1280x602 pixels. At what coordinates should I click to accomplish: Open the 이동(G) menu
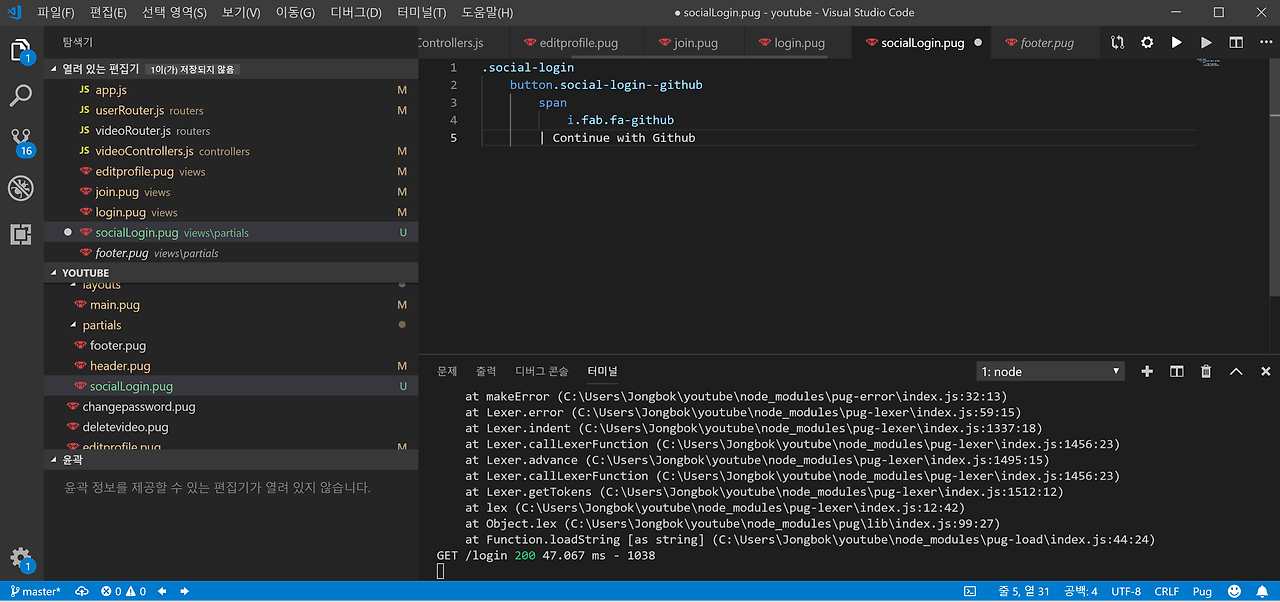[295, 13]
